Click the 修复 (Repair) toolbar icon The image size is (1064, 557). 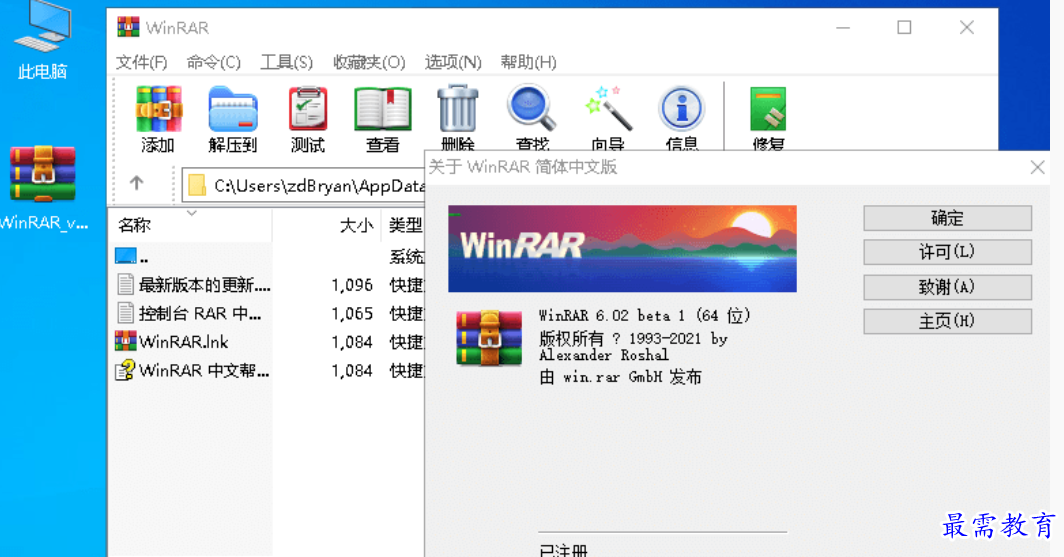tap(768, 109)
